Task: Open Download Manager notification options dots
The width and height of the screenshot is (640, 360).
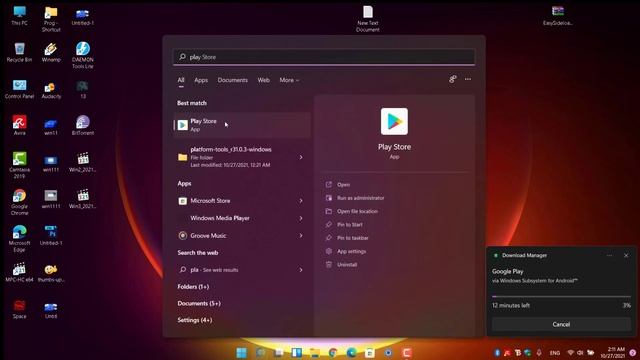Action: (x=609, y=256)
